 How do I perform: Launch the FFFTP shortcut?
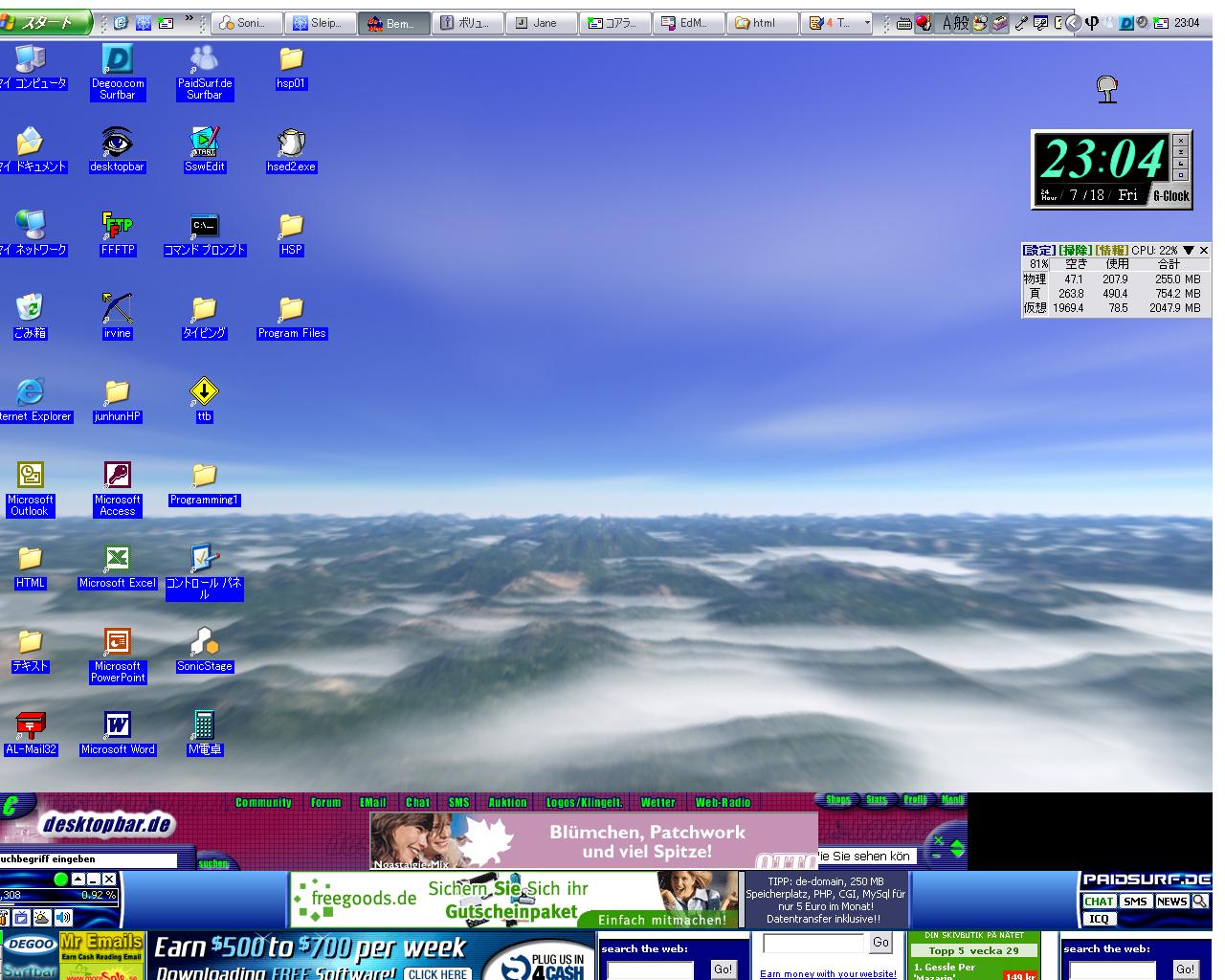click(117, 233)
